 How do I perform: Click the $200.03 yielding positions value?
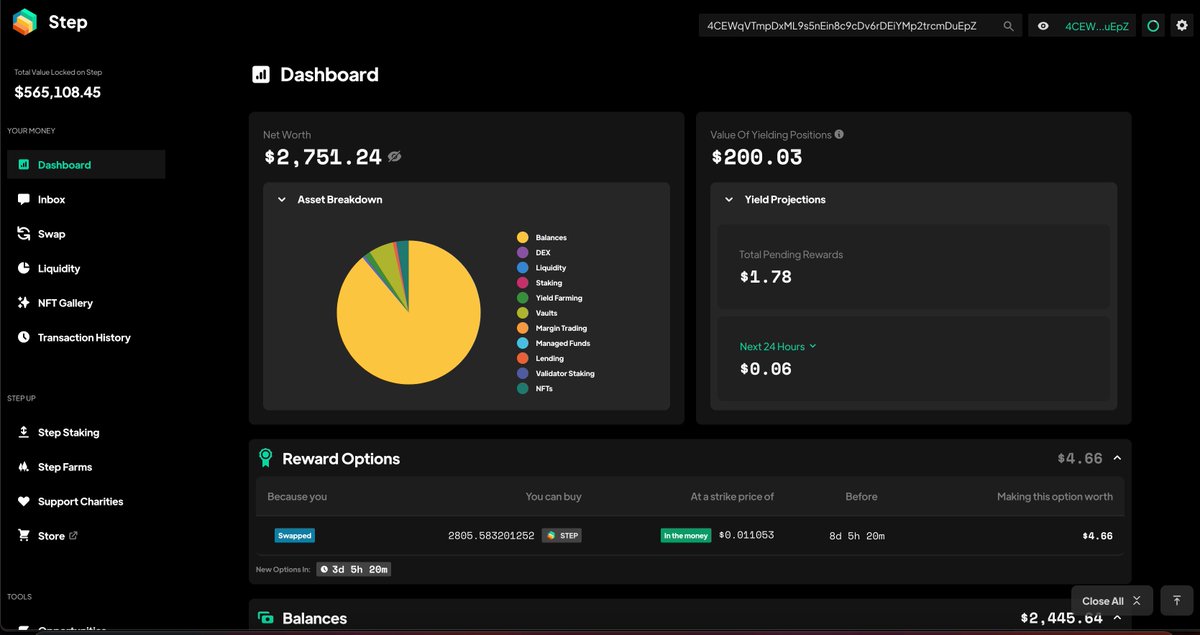pos(756,157)
